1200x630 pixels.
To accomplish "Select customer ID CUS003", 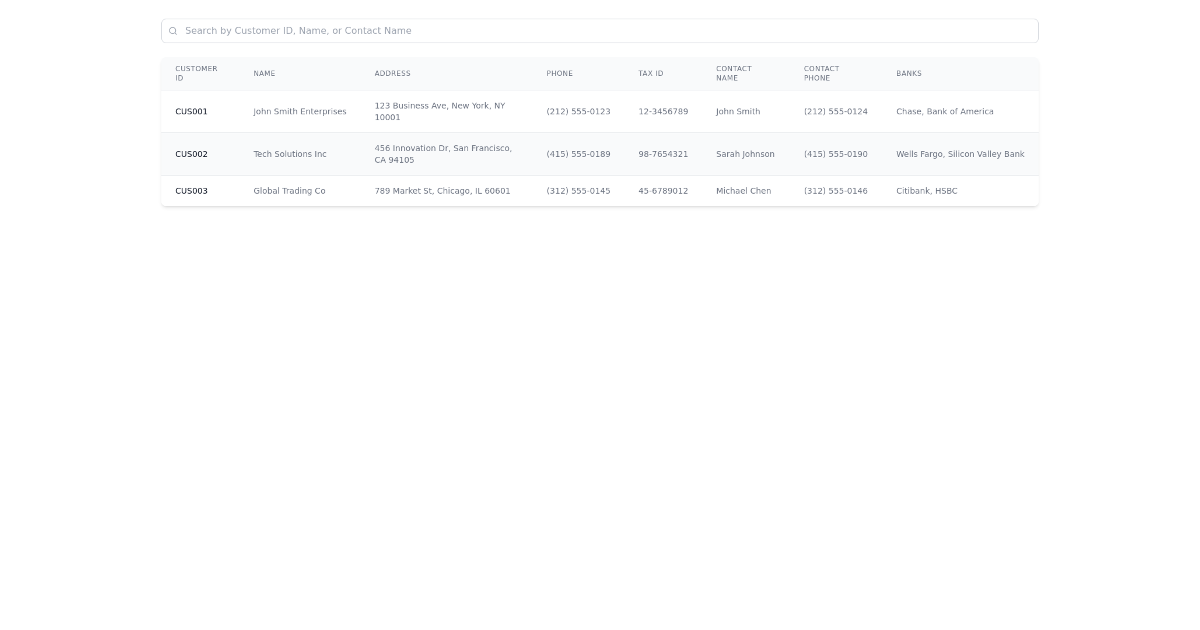I will coord(191,191).
